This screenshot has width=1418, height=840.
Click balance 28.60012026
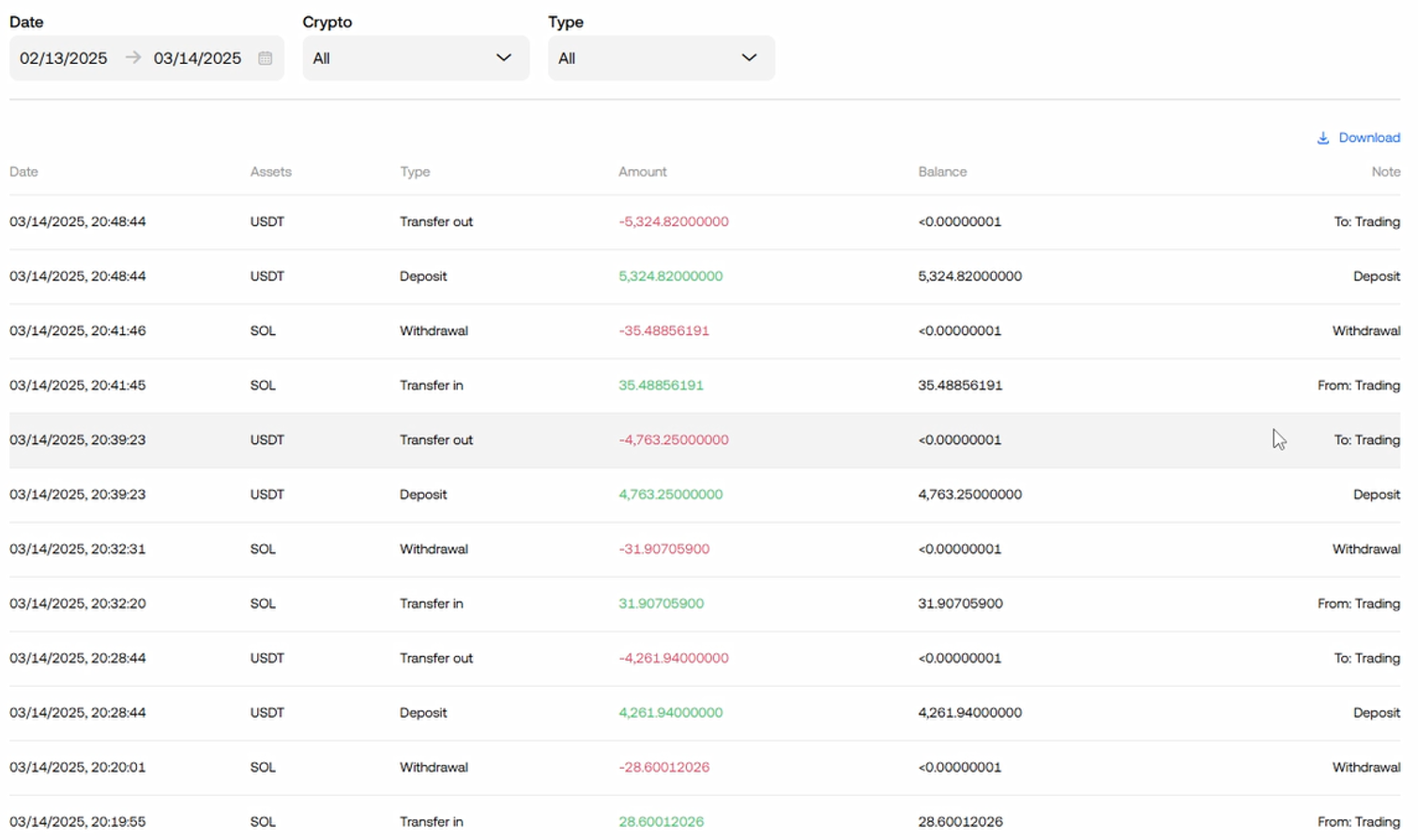pyautogui.click(x=960, y=821)
